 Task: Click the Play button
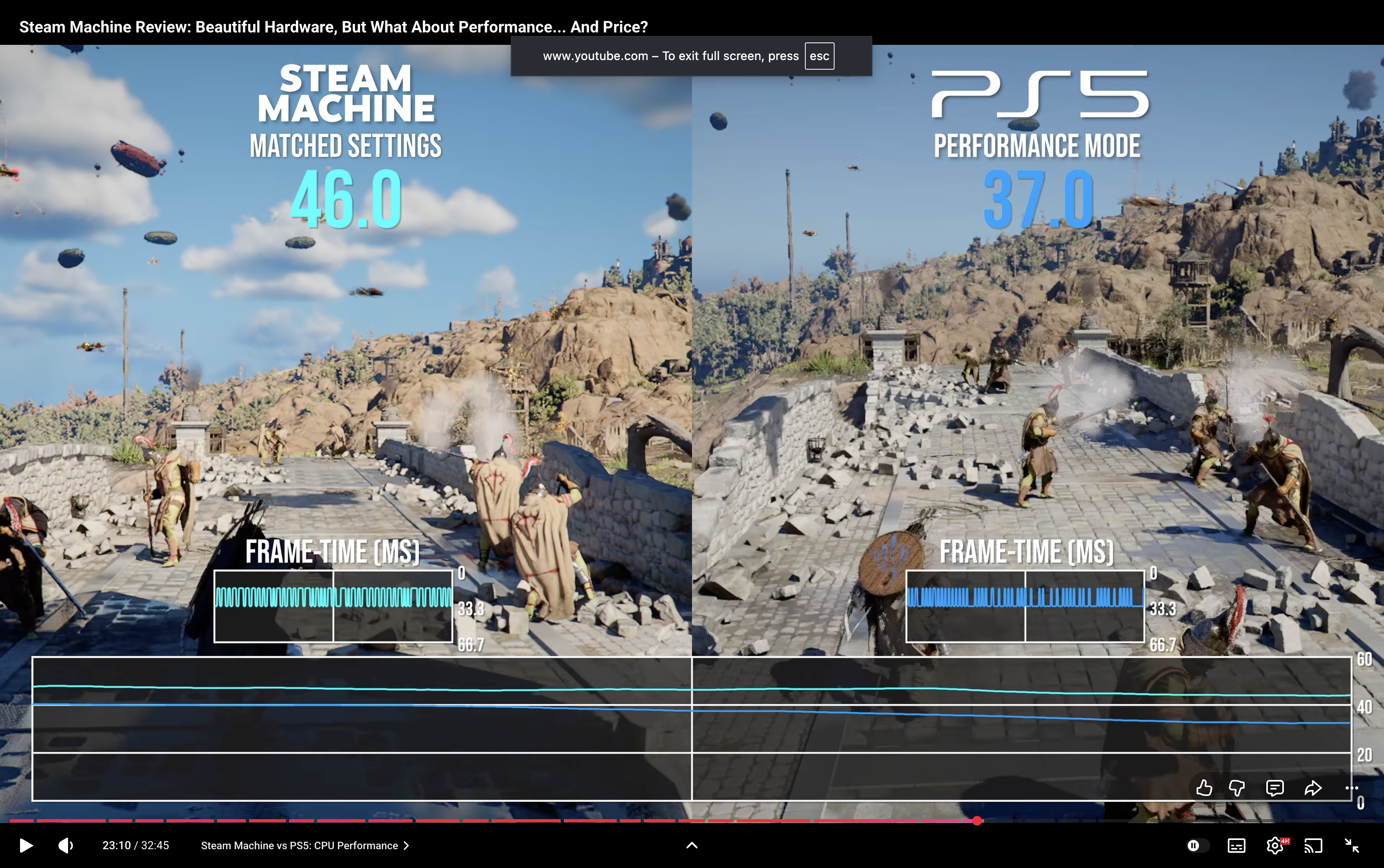(26, 845)
